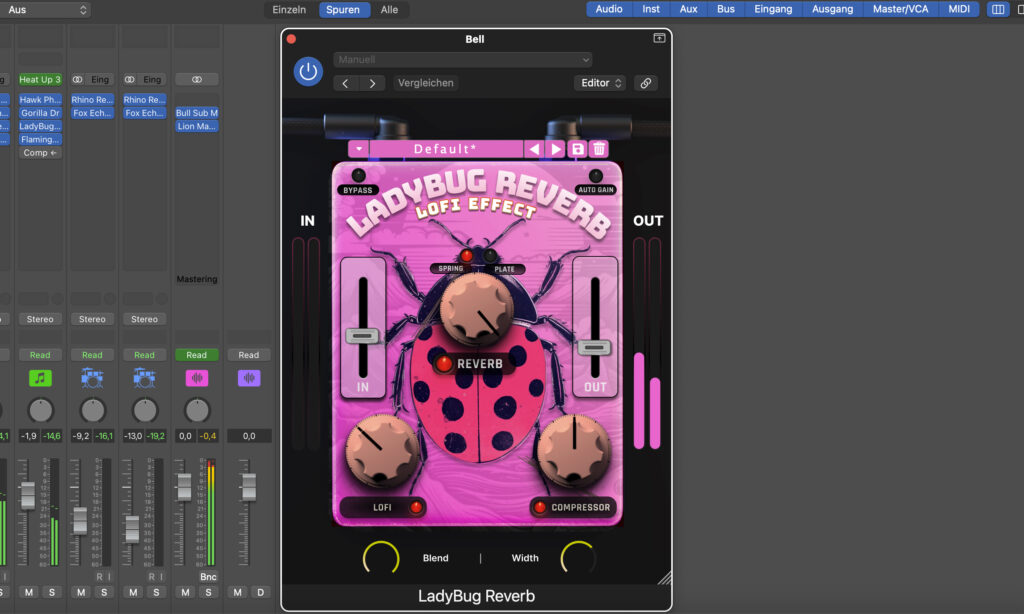Viewport: 1024px width, 614px height.
Task: Open the Gorilla Dr plugin slot
Action: (40, 113)
